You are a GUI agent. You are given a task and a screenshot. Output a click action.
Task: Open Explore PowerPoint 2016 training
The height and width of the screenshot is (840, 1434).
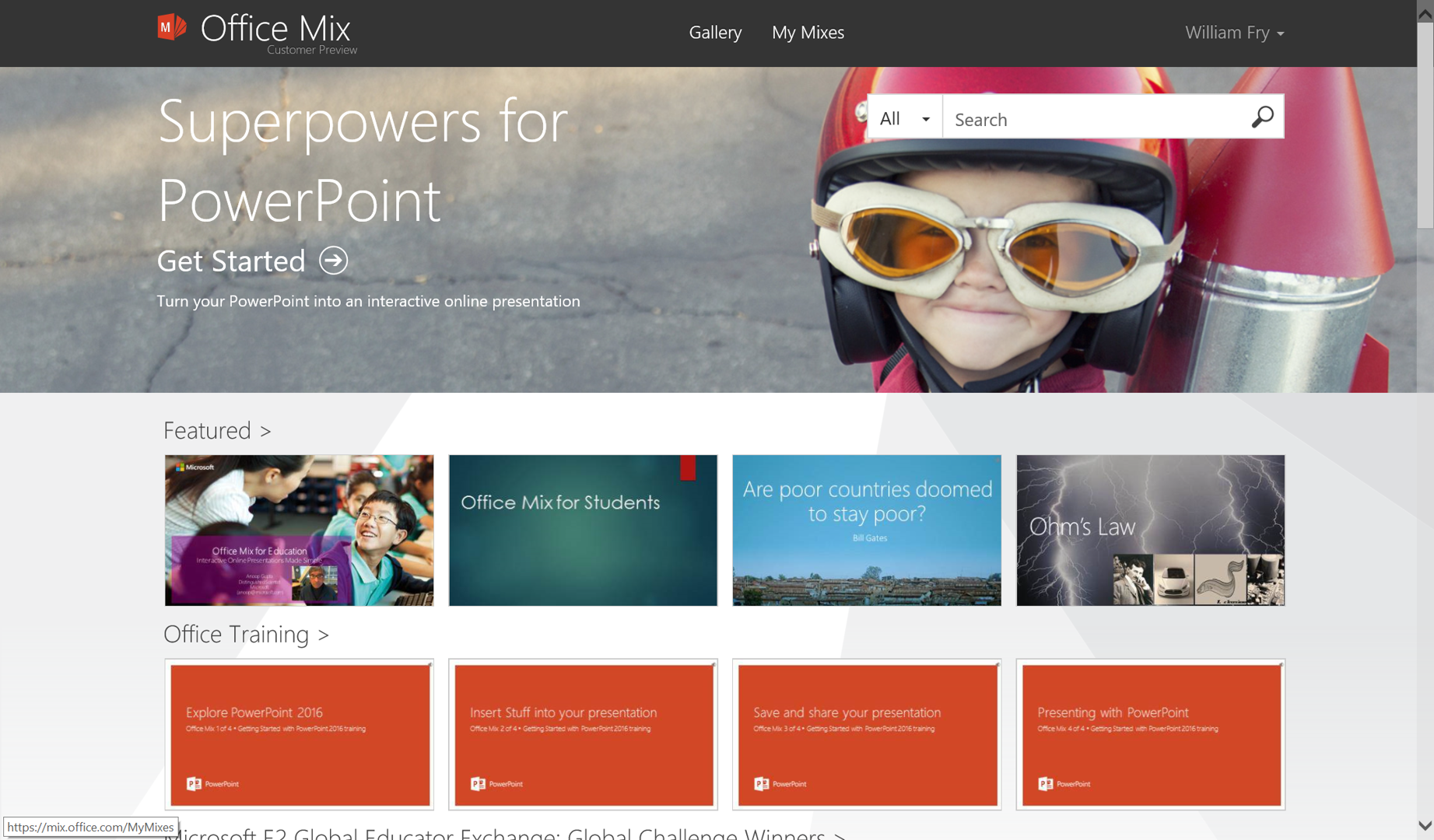[299, 734]
